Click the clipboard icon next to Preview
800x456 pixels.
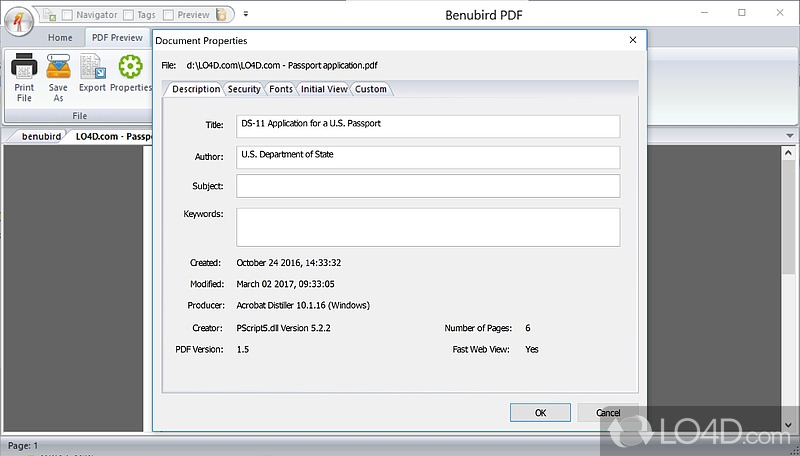pos(221,15)
